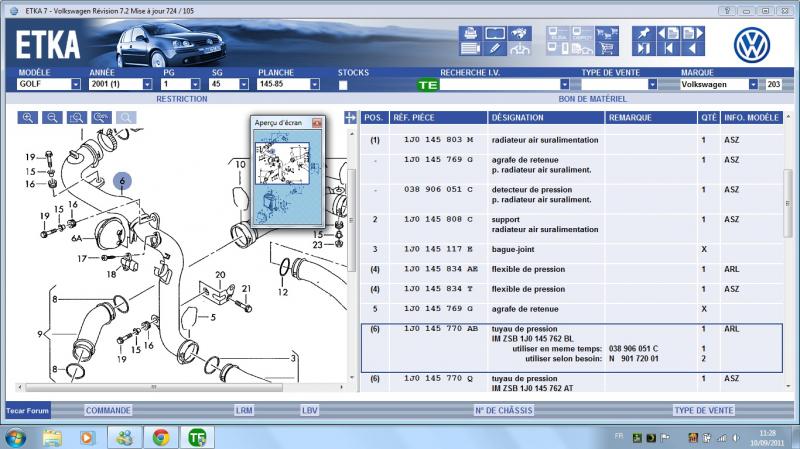Image resolution: width=800 pixels, height=449 pixels.
Task: Click the pushpin icon
Action: (x=643, y=33)
